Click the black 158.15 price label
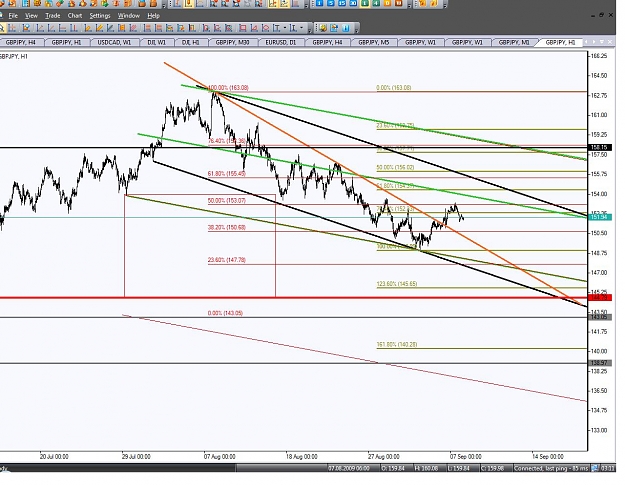The height and width of the screenshot is (485, 625). pos(599,147)
